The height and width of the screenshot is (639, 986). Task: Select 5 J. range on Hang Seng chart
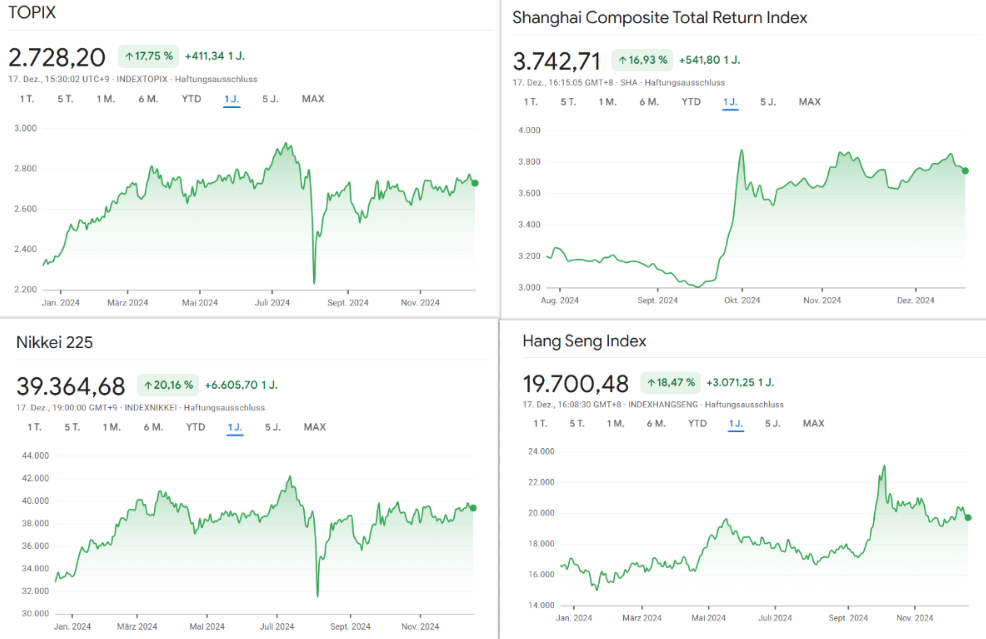773,423
